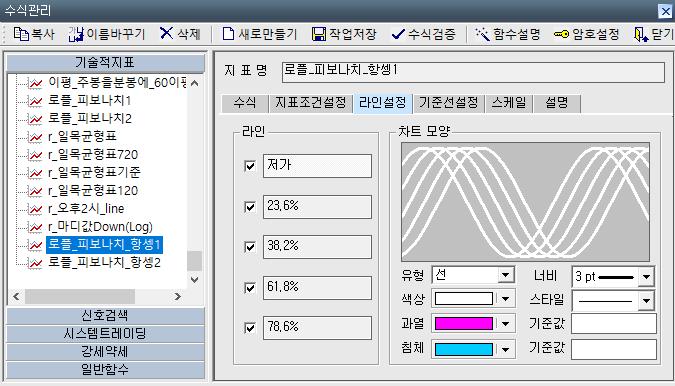Image resolution: width=675 pixels, height=386 pixels.
Task: Expand the 시스템트레이딩 category
Action: click(x=105, y=334)
